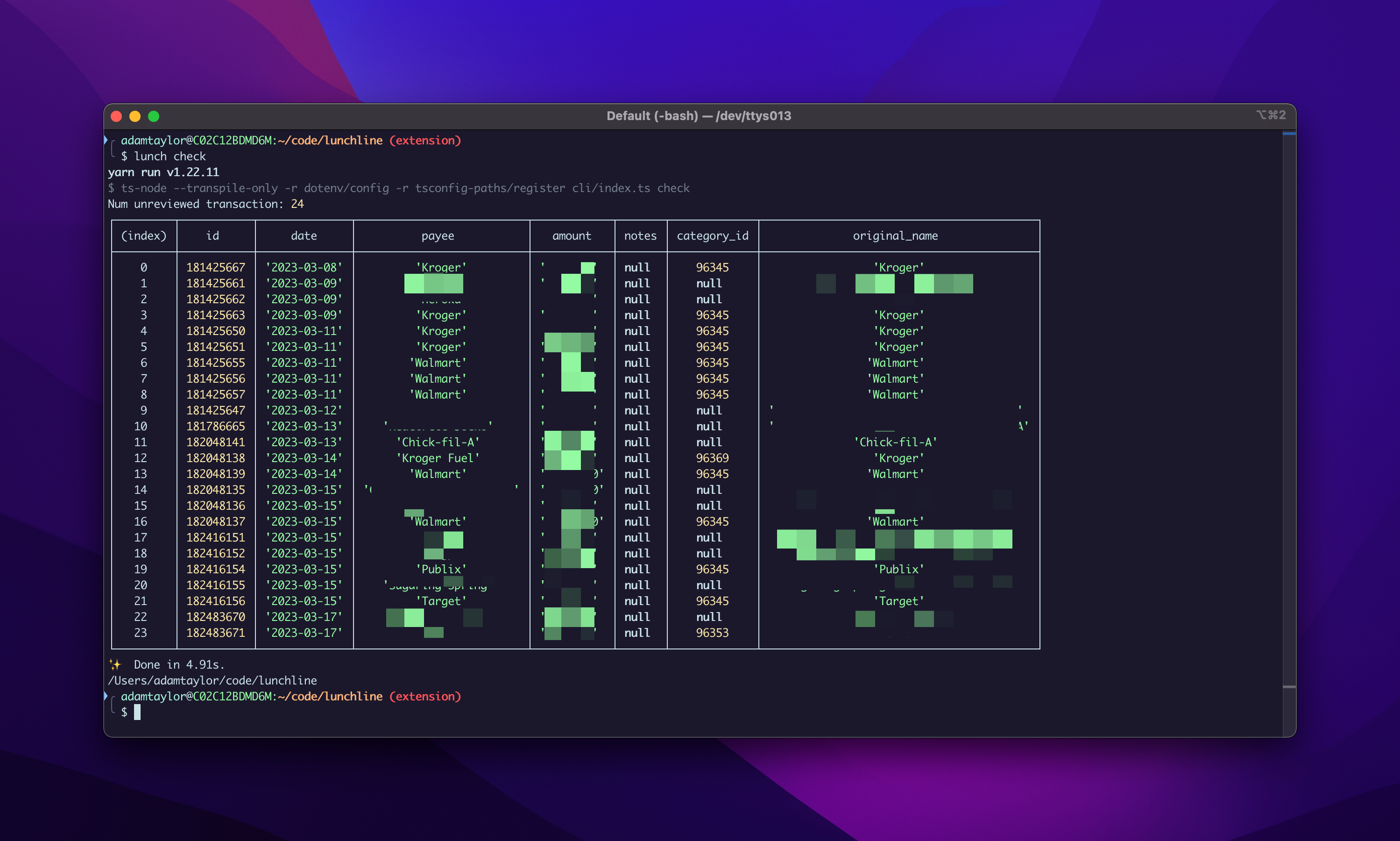Click id 182048137 in row 16
1400x841 pixels.
216,521
